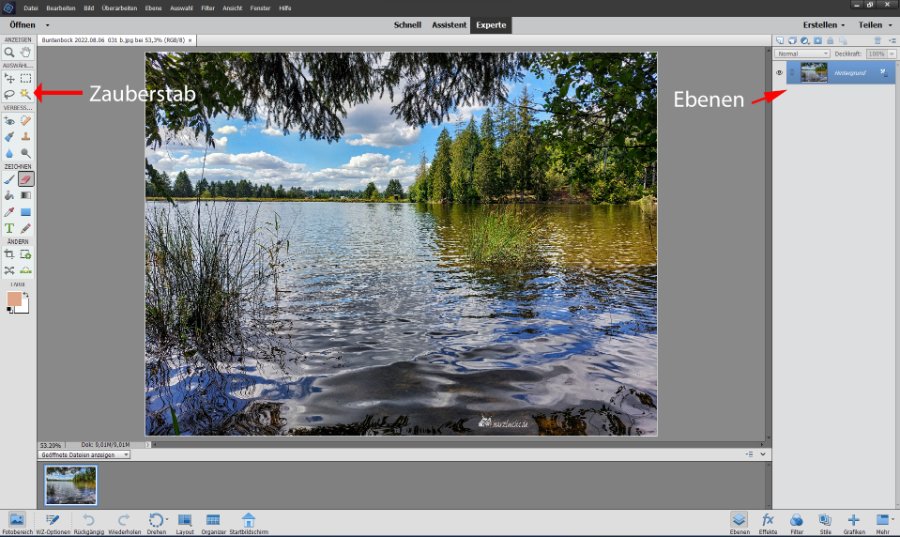Toggle the WZ-Optionen tool options panel

click(53, 523)
